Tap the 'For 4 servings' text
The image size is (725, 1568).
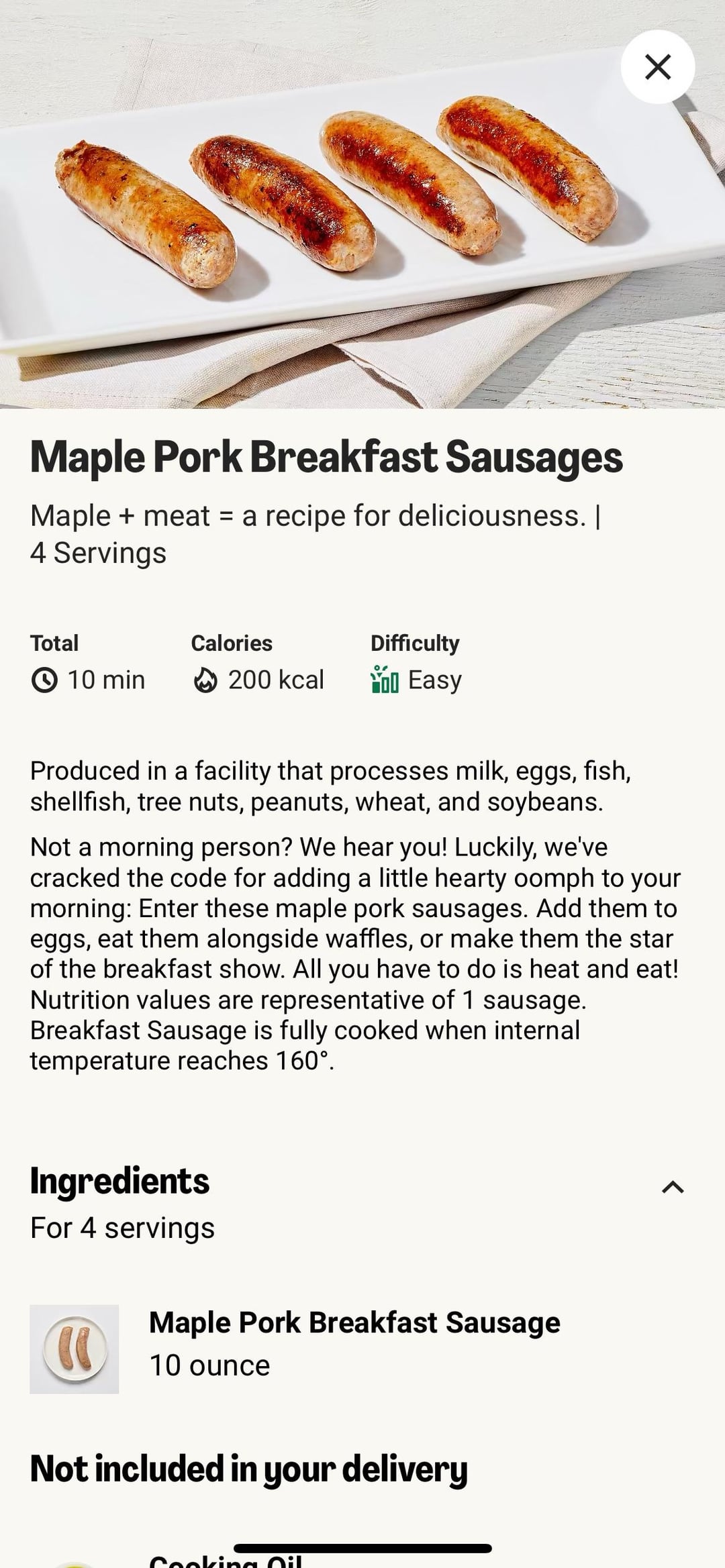point(122,1229)
